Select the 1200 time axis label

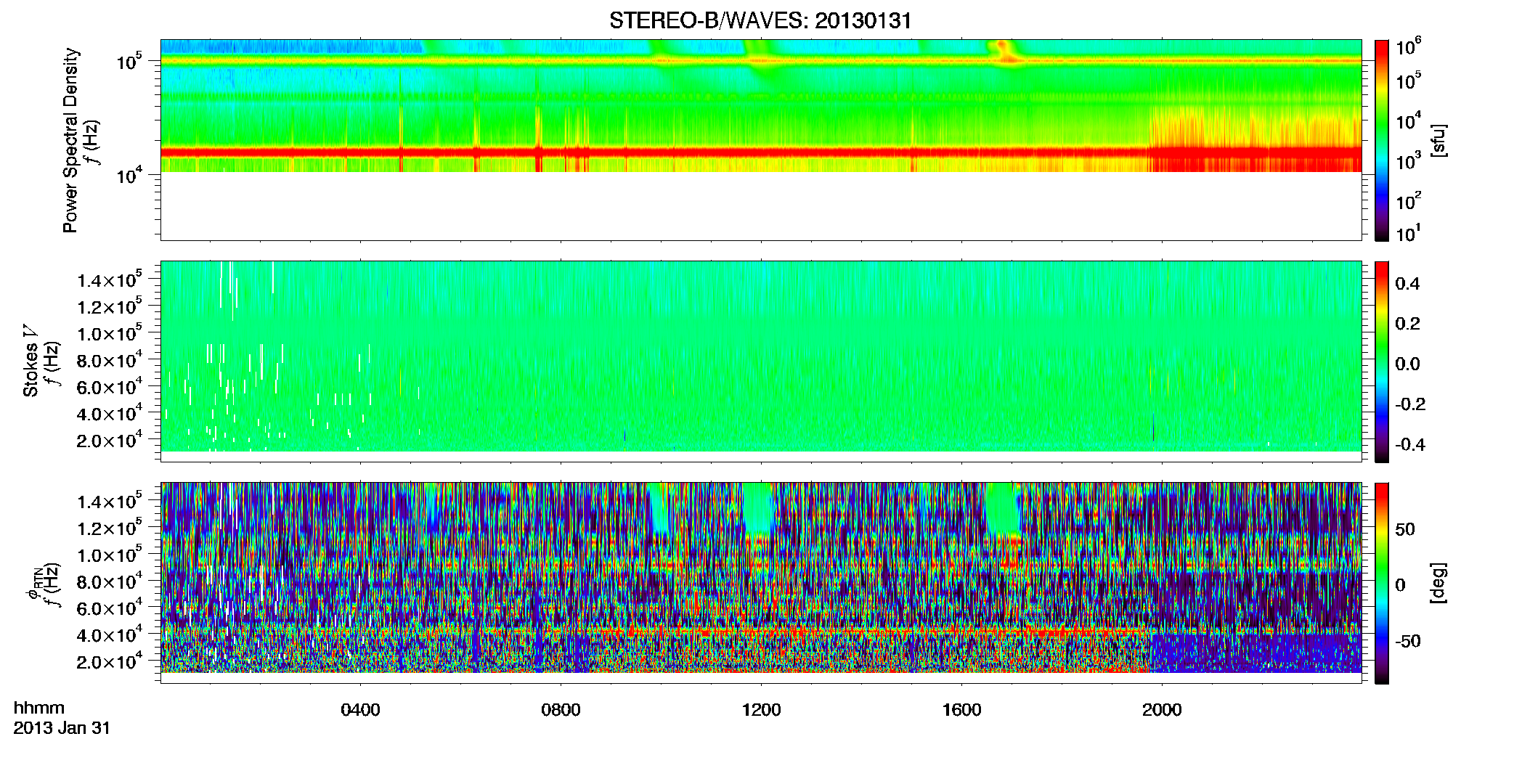[x=761, y=710]
